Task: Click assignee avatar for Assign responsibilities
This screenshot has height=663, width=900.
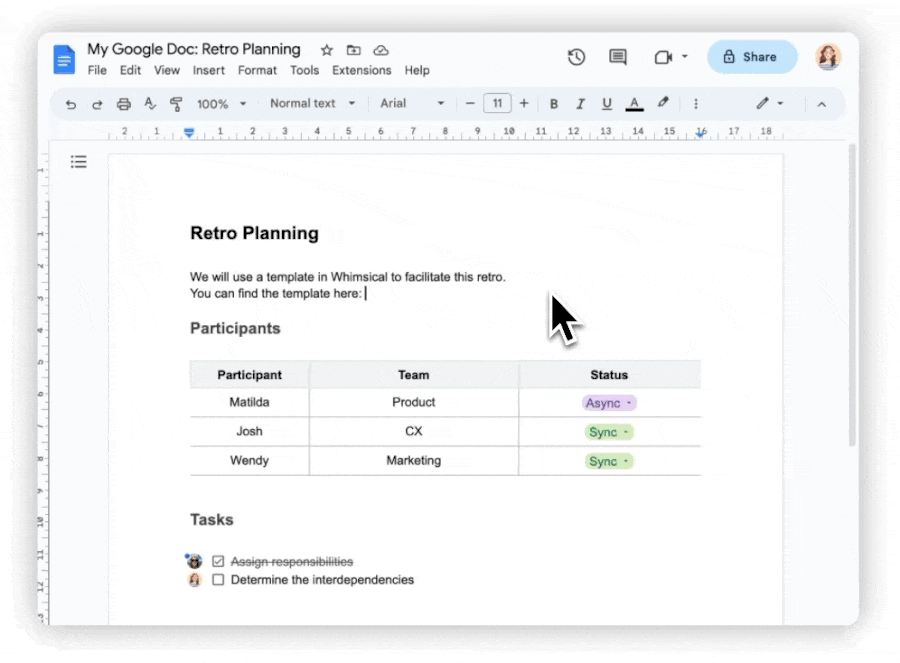Action: coord(195,561)
